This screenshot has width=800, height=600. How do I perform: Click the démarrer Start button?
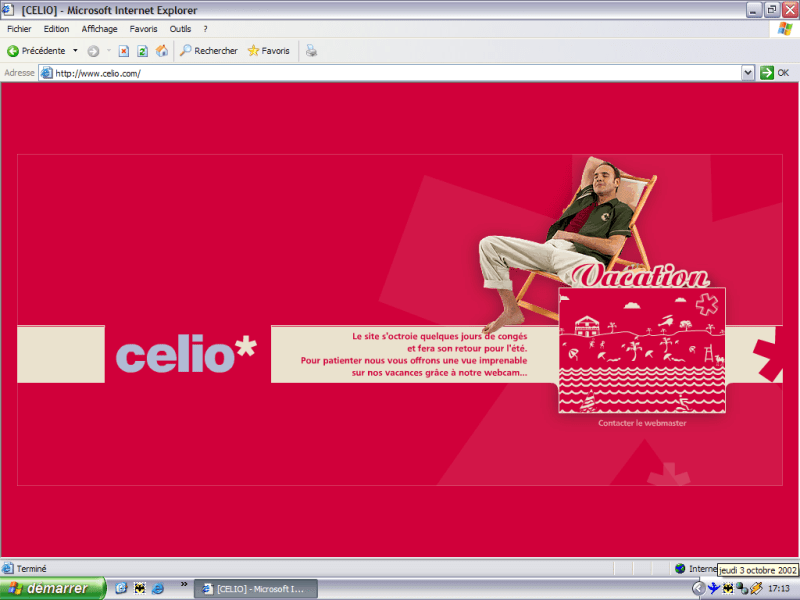tap(53, 588)
